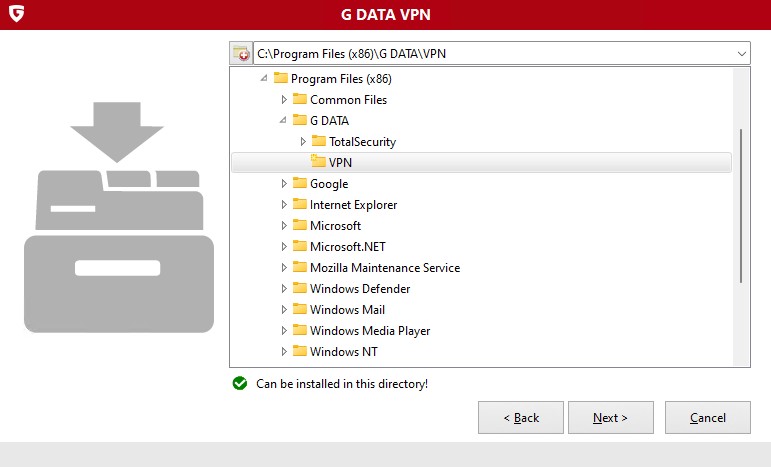Viewport: 771px width, 467px height.
Task: Click the folder tree vertical scrollbar
Action: pyautogui.click(x=741, y=205)
